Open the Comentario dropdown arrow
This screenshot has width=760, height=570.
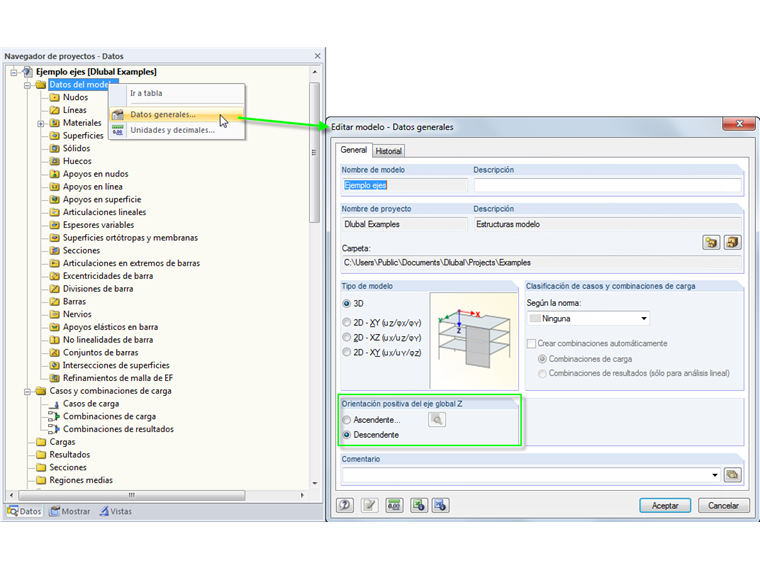point(715,475)
